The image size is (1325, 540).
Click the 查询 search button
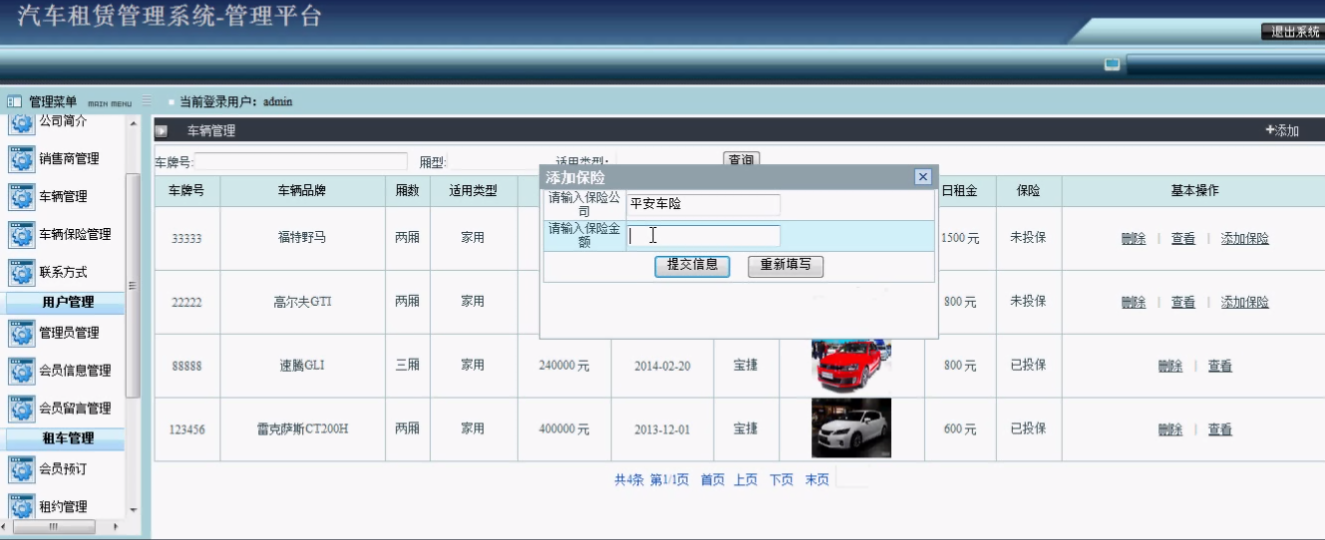(741, 160)
